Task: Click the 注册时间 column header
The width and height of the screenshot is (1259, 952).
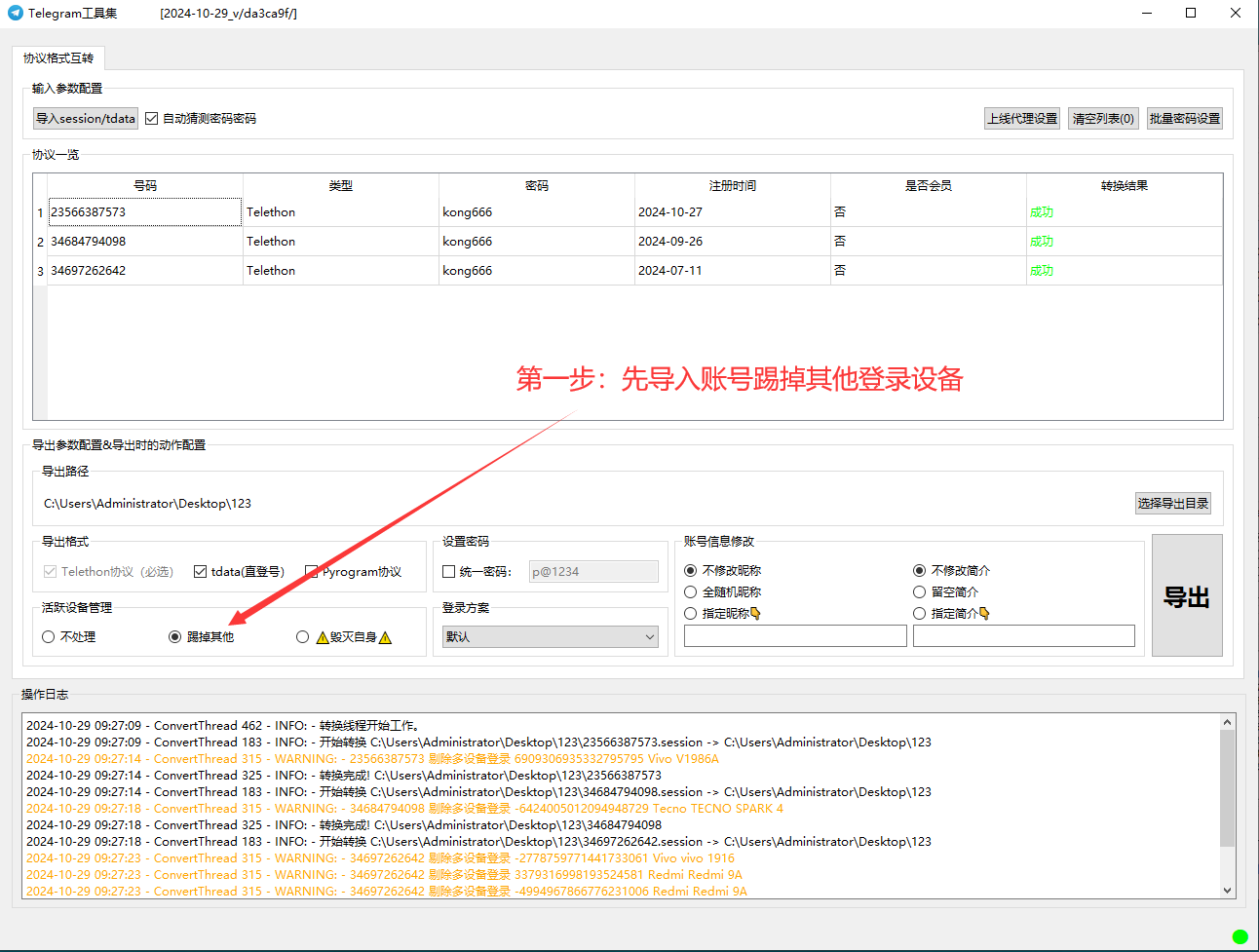Action: pos(733,185)
